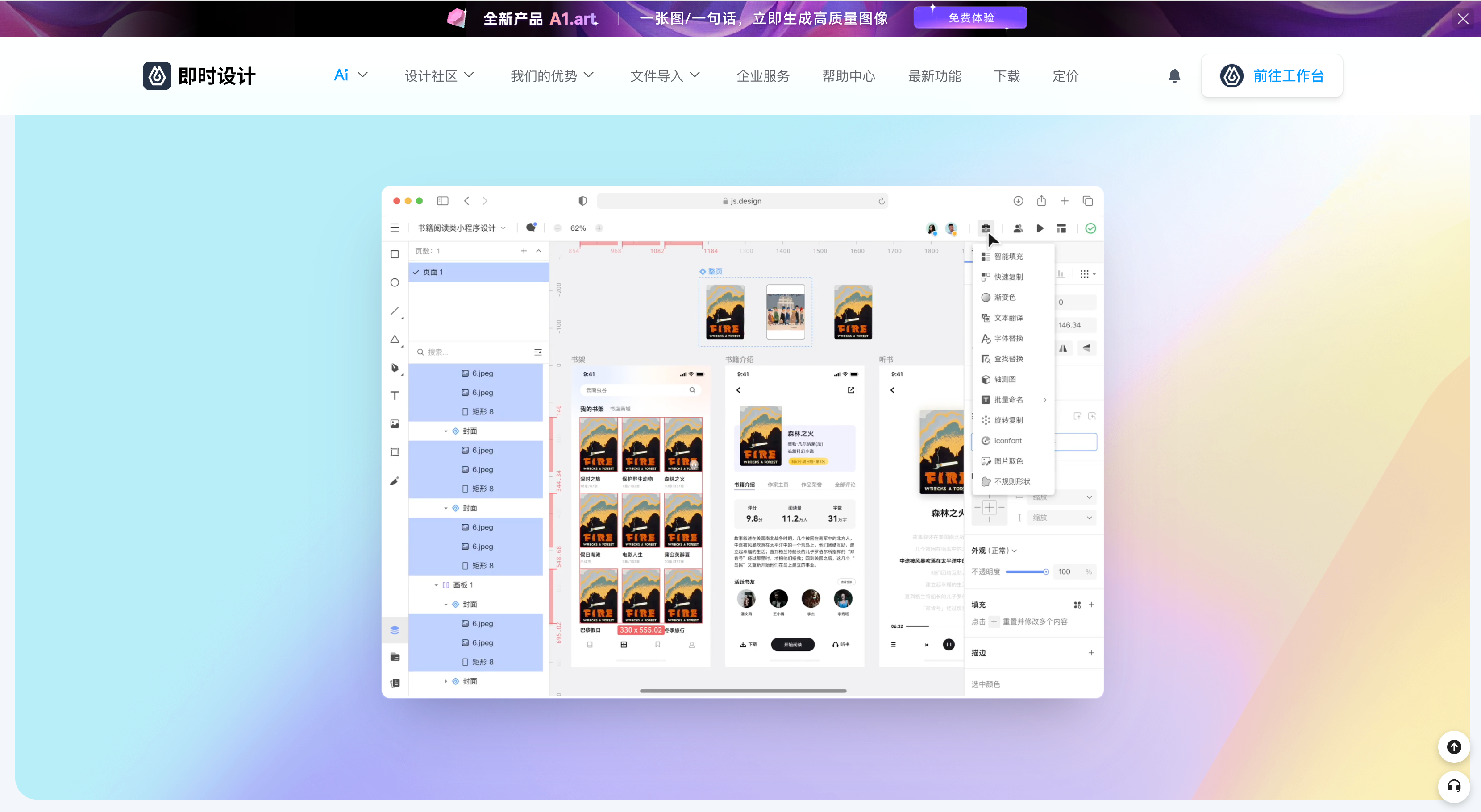Image resolution: width=1481 pixels, height=812 pixels.
Task: Choose 智能填充 from plugin menu
Action: tap(1013, 256)
